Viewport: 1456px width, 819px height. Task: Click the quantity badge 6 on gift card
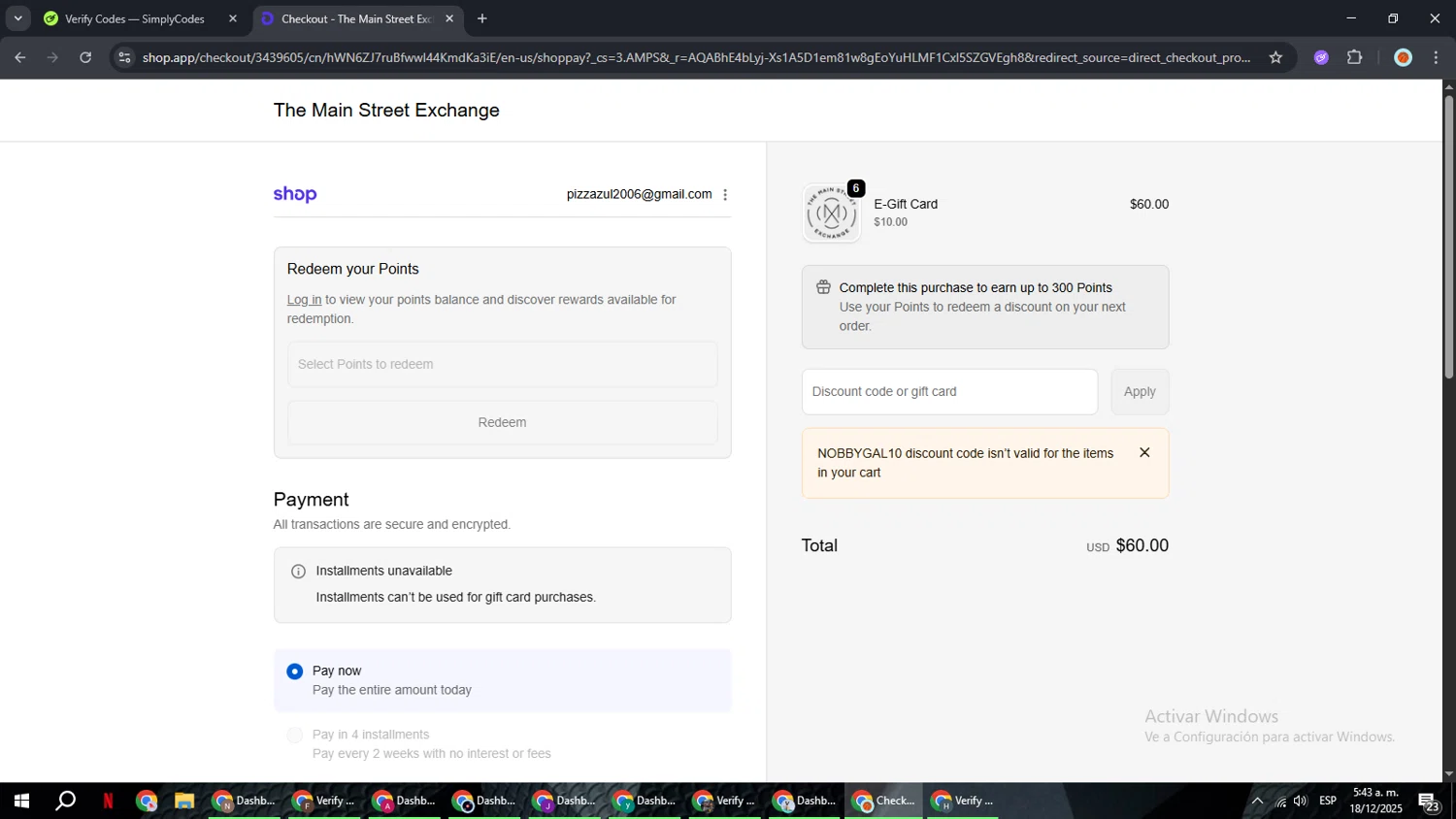855,188
